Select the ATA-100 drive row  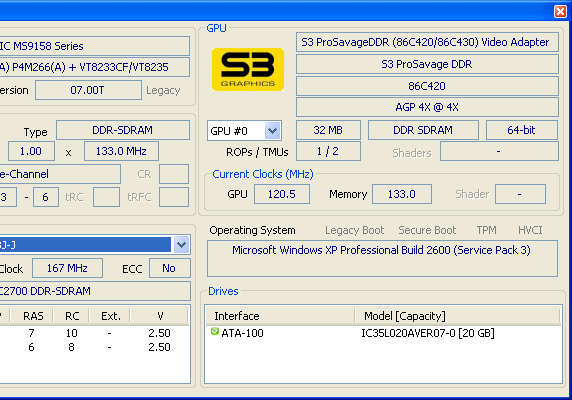(383, 333)
